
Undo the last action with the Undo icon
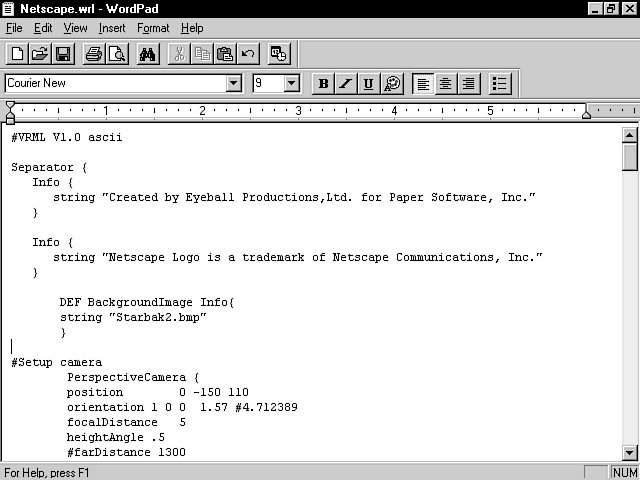[x=248, y=54]
